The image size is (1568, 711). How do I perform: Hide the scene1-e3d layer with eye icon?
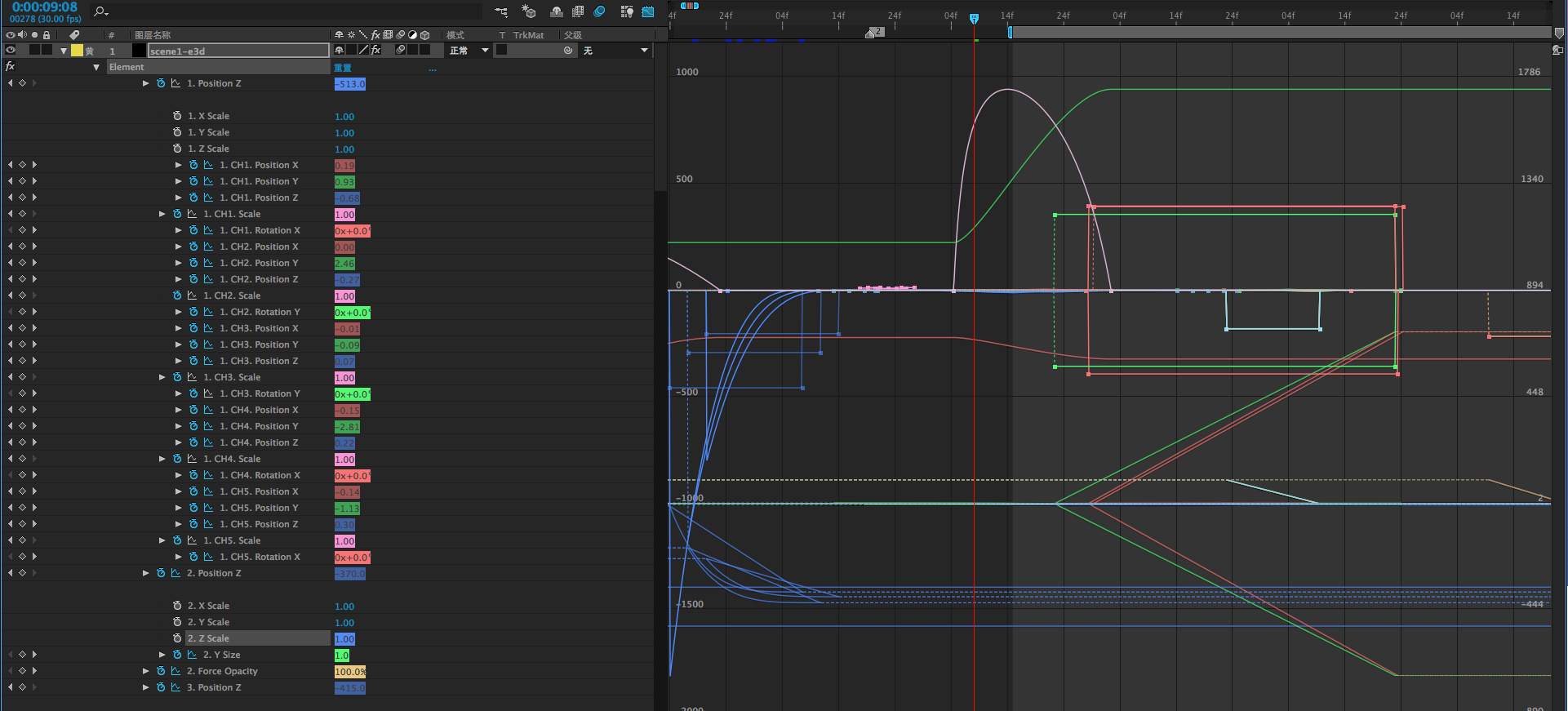[x=11, y=51]
